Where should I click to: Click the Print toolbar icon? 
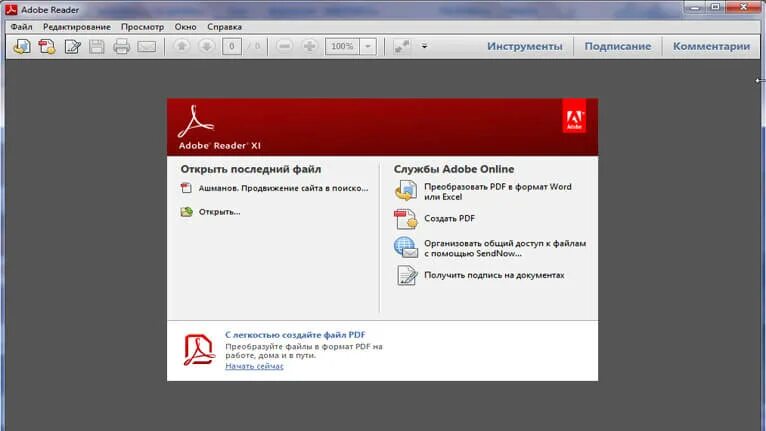coord(121,46)
